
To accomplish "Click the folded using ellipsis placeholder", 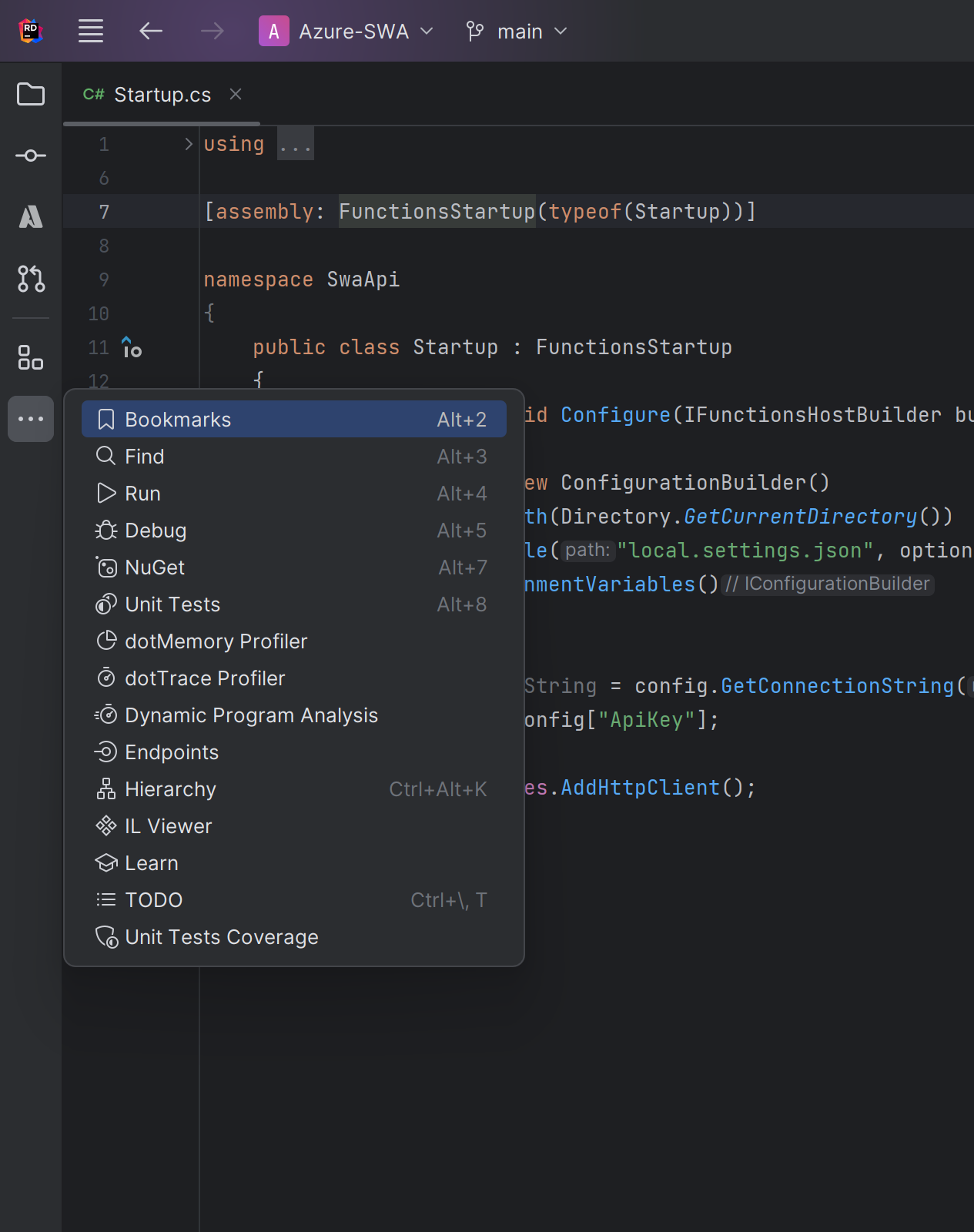I will pyautogui.click(x=296, y=144).
